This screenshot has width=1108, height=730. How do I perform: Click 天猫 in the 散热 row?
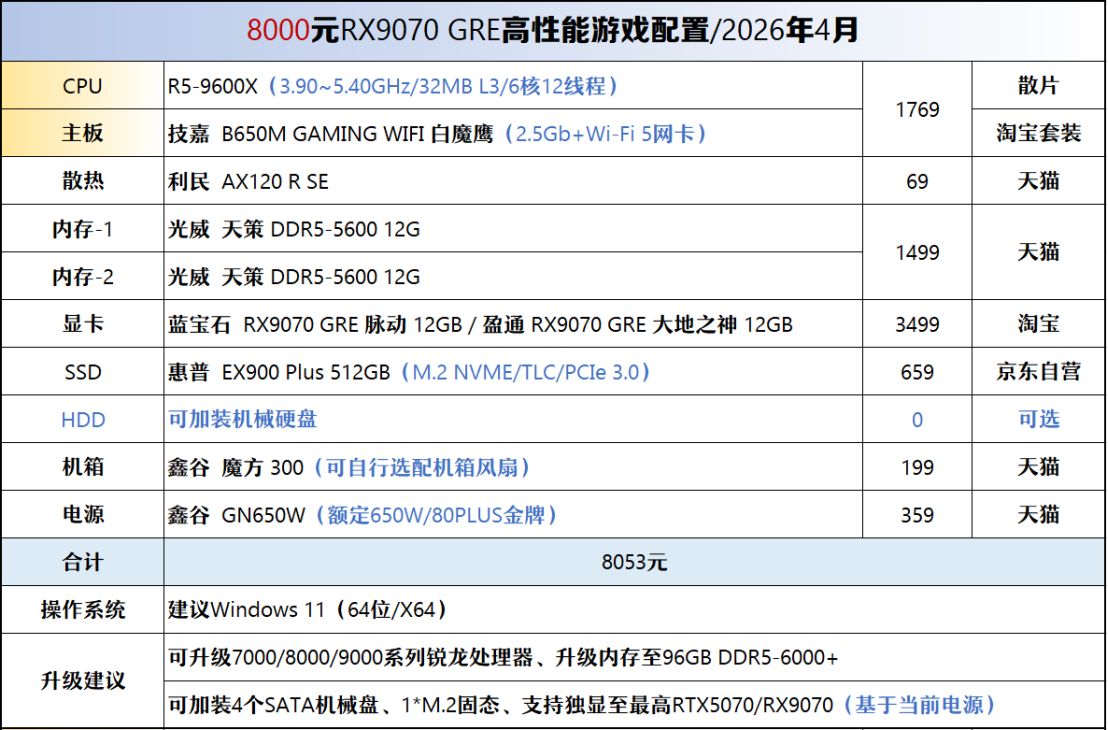point(1039,181)
